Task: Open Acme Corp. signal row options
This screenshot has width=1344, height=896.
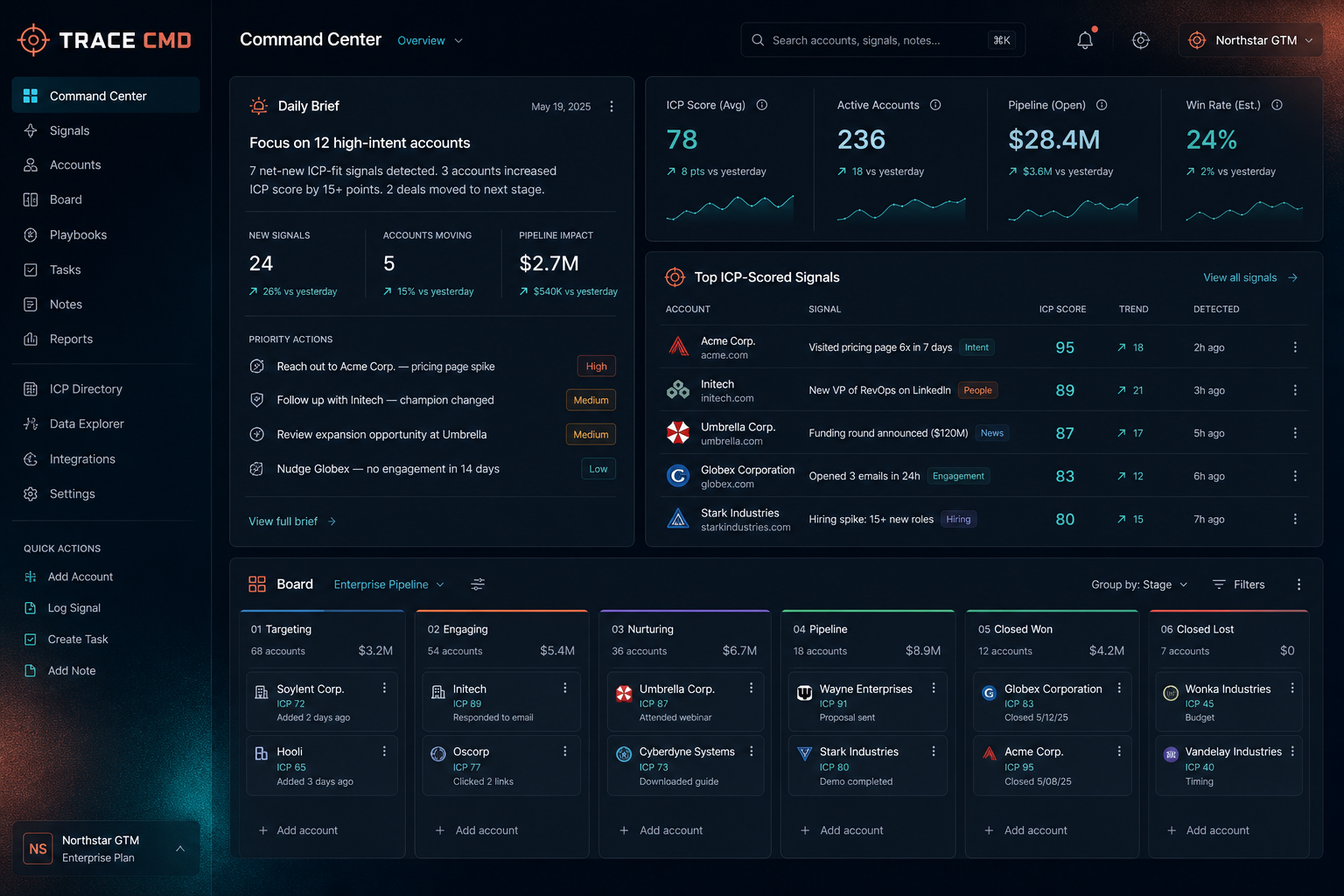Action: pyautogui.click(x=1295, y=347)
